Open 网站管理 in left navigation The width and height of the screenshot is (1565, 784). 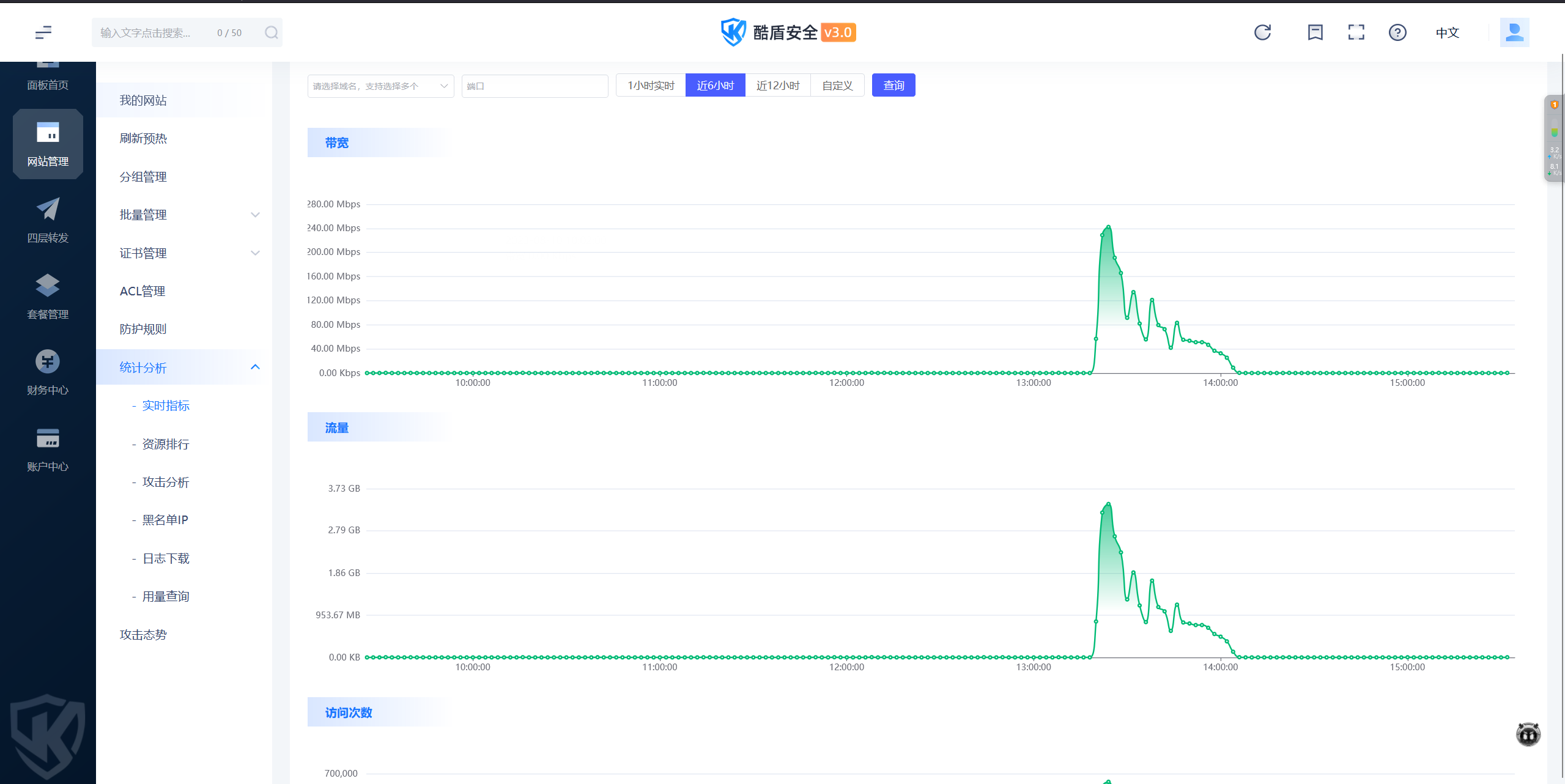pyautogui.click(x=48, y=144)
